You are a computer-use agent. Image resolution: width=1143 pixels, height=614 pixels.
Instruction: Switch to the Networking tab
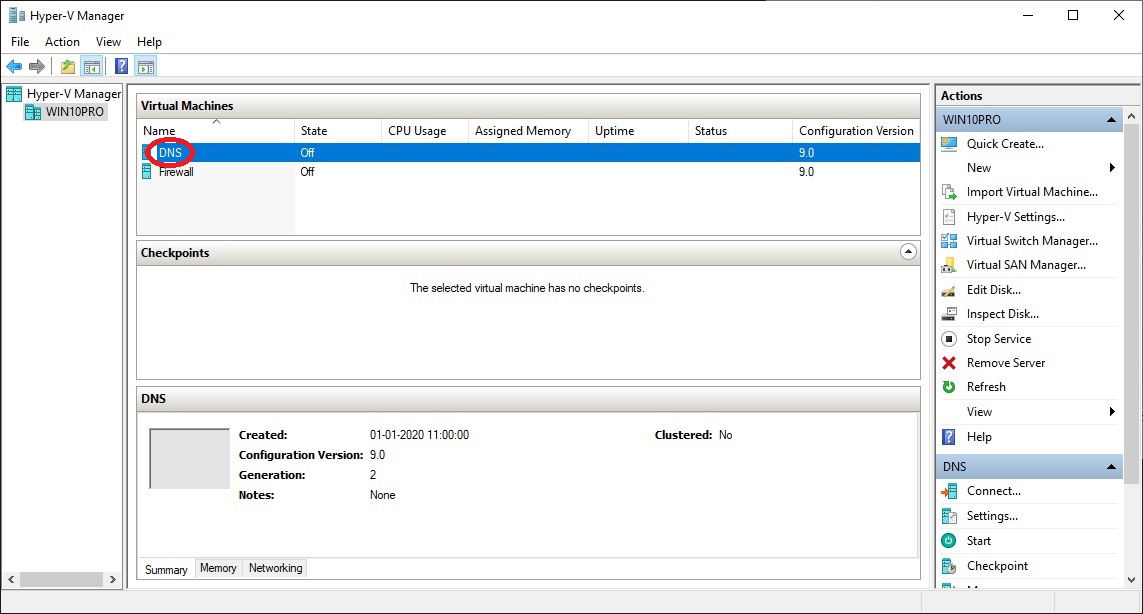[276, 568]
